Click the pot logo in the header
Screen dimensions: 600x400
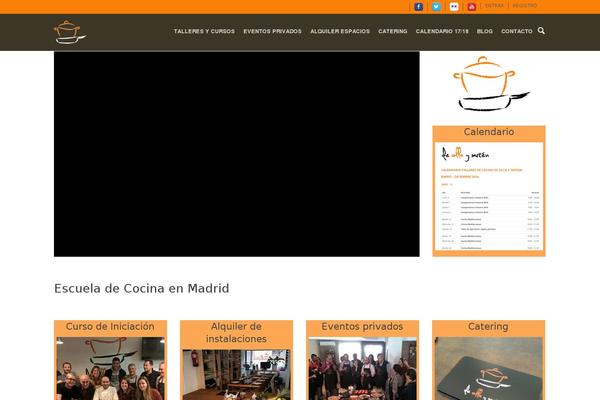coord(70,32)
